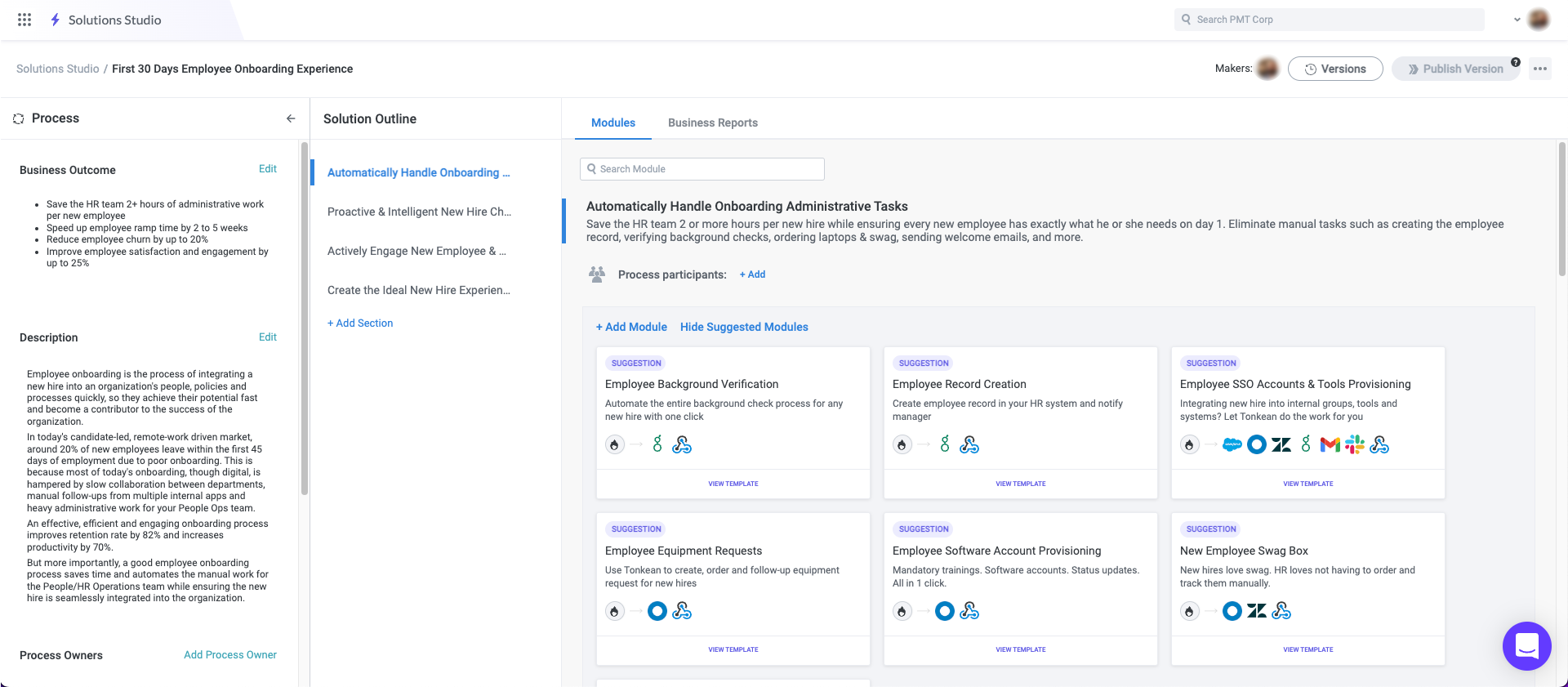The height and width of the screenshot is (687, 1568).
Task: Hide Suggested Modules section
Action: 744,327
